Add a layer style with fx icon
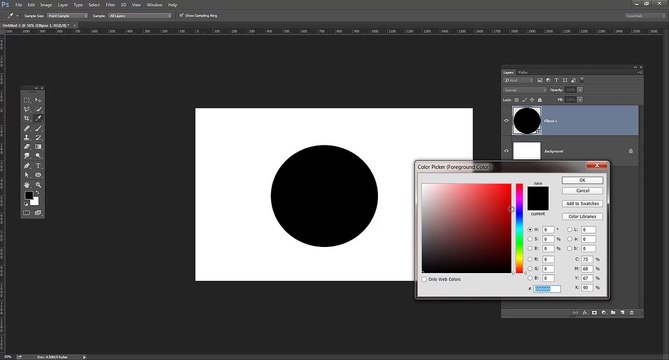Screen dimensions: 669x360 point(585,313)
